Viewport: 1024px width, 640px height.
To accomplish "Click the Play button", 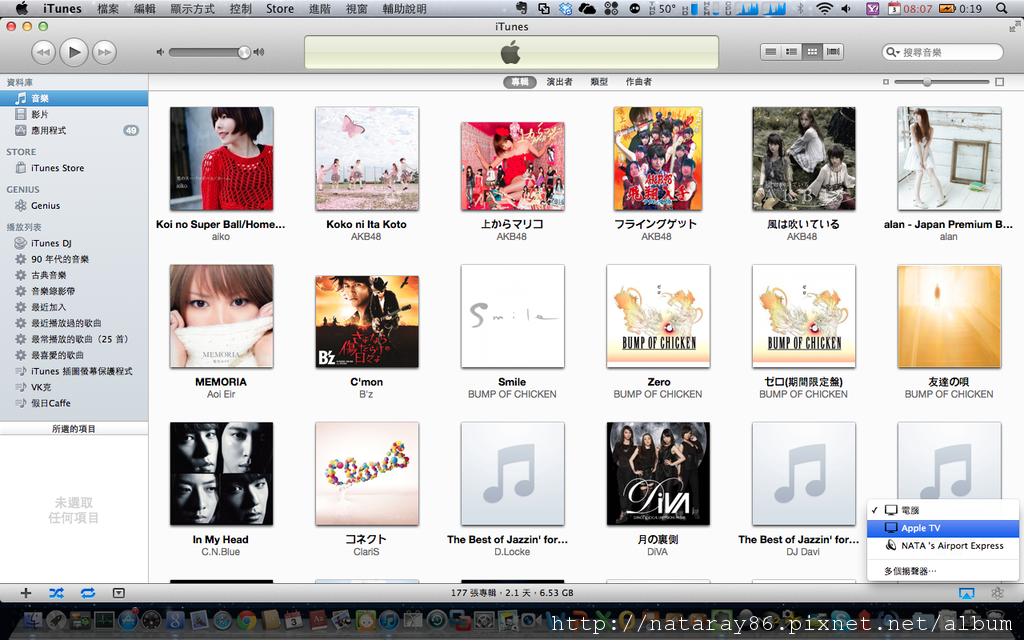I will tap(74, 52).
